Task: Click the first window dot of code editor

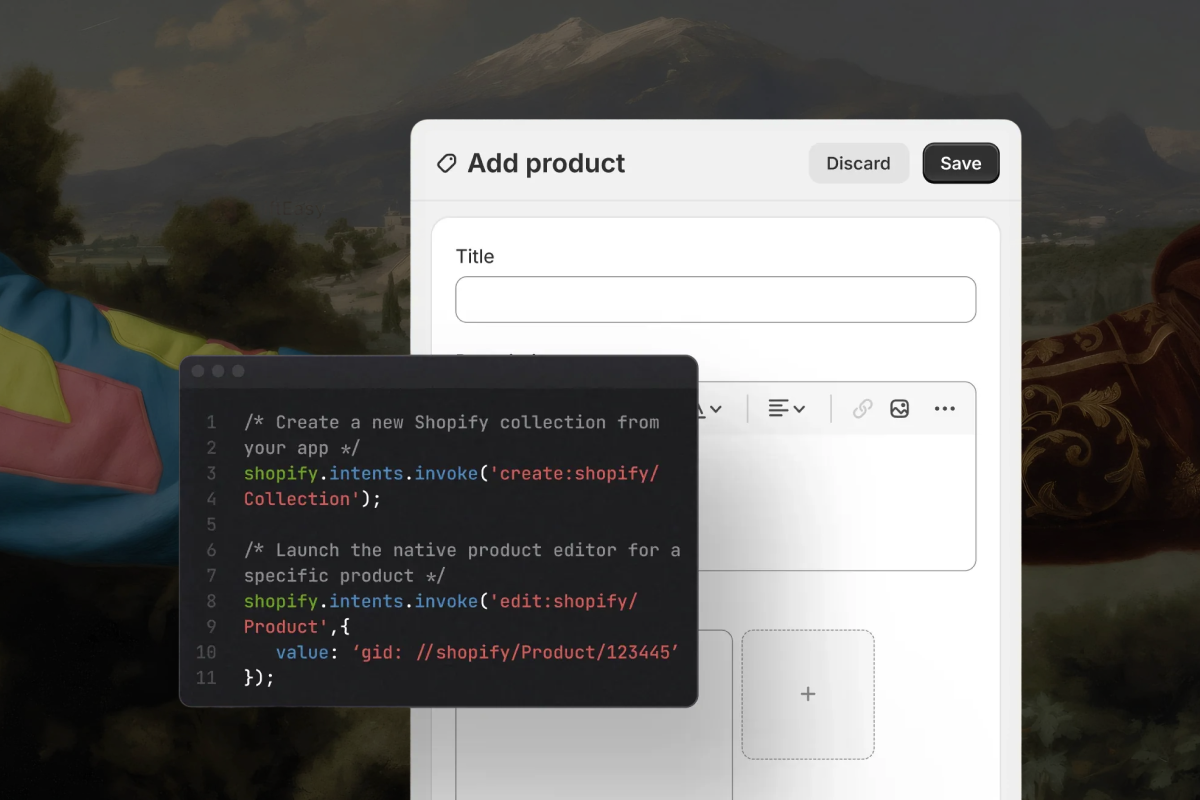Action: pyautogui.click(x=197, y=371)
